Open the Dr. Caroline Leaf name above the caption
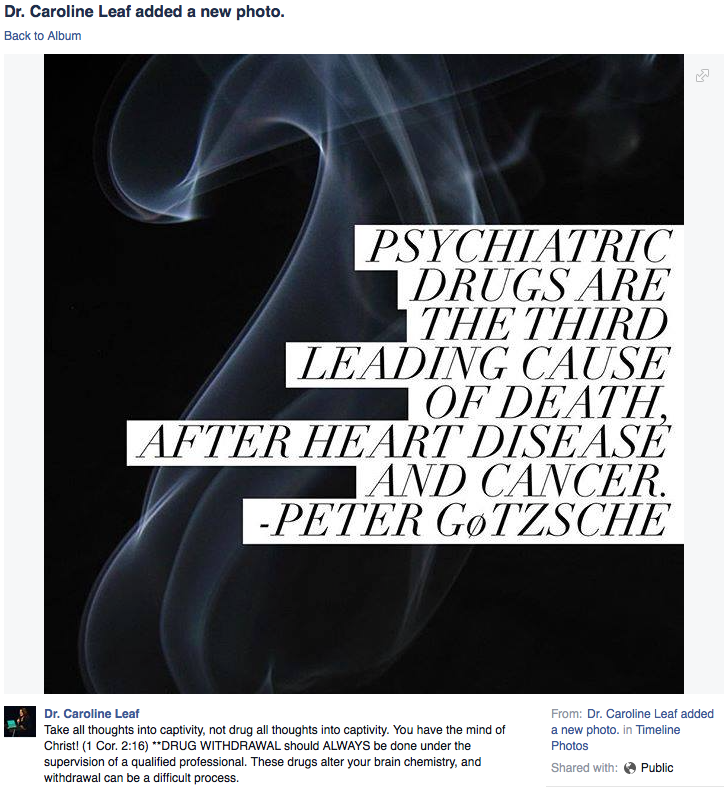This screenshot has width=725, height=794. (x=92, y=713)
